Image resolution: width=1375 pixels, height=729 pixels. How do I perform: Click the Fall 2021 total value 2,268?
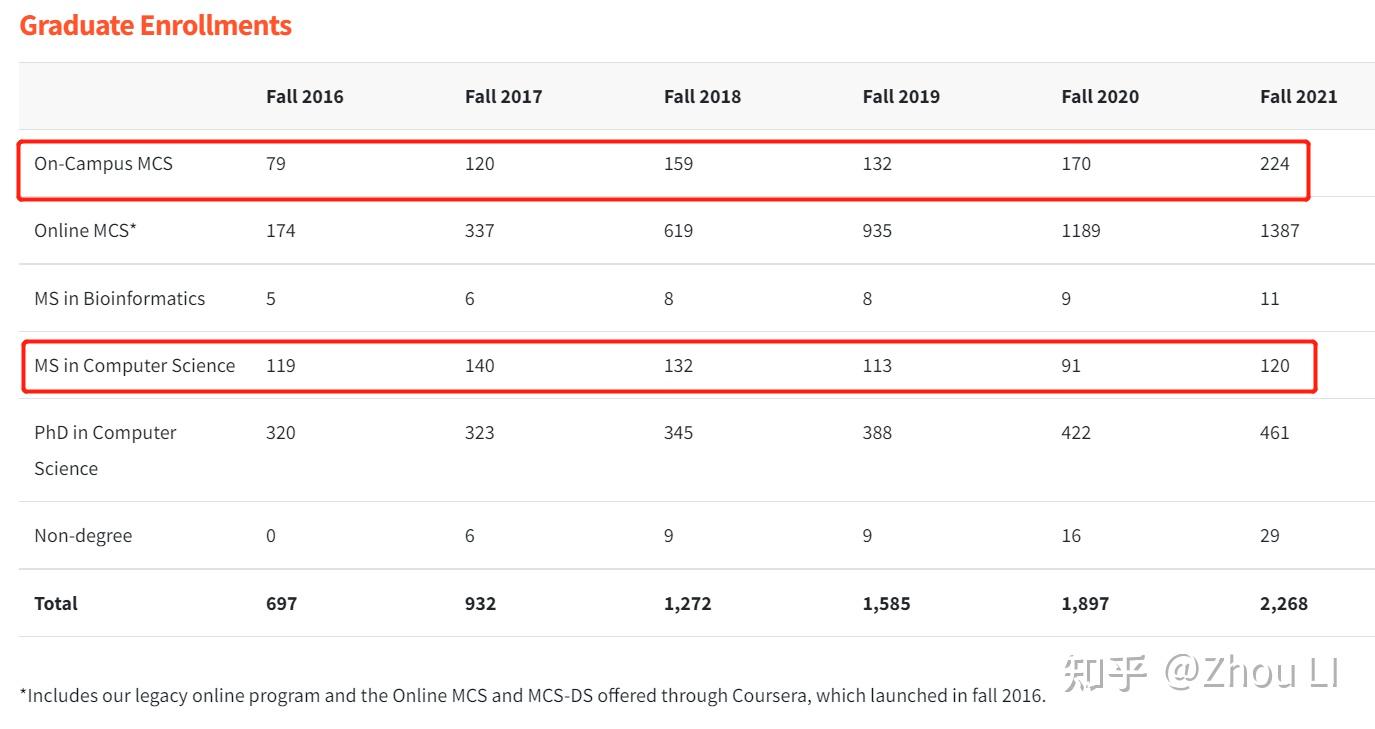tap(1283, 603)
